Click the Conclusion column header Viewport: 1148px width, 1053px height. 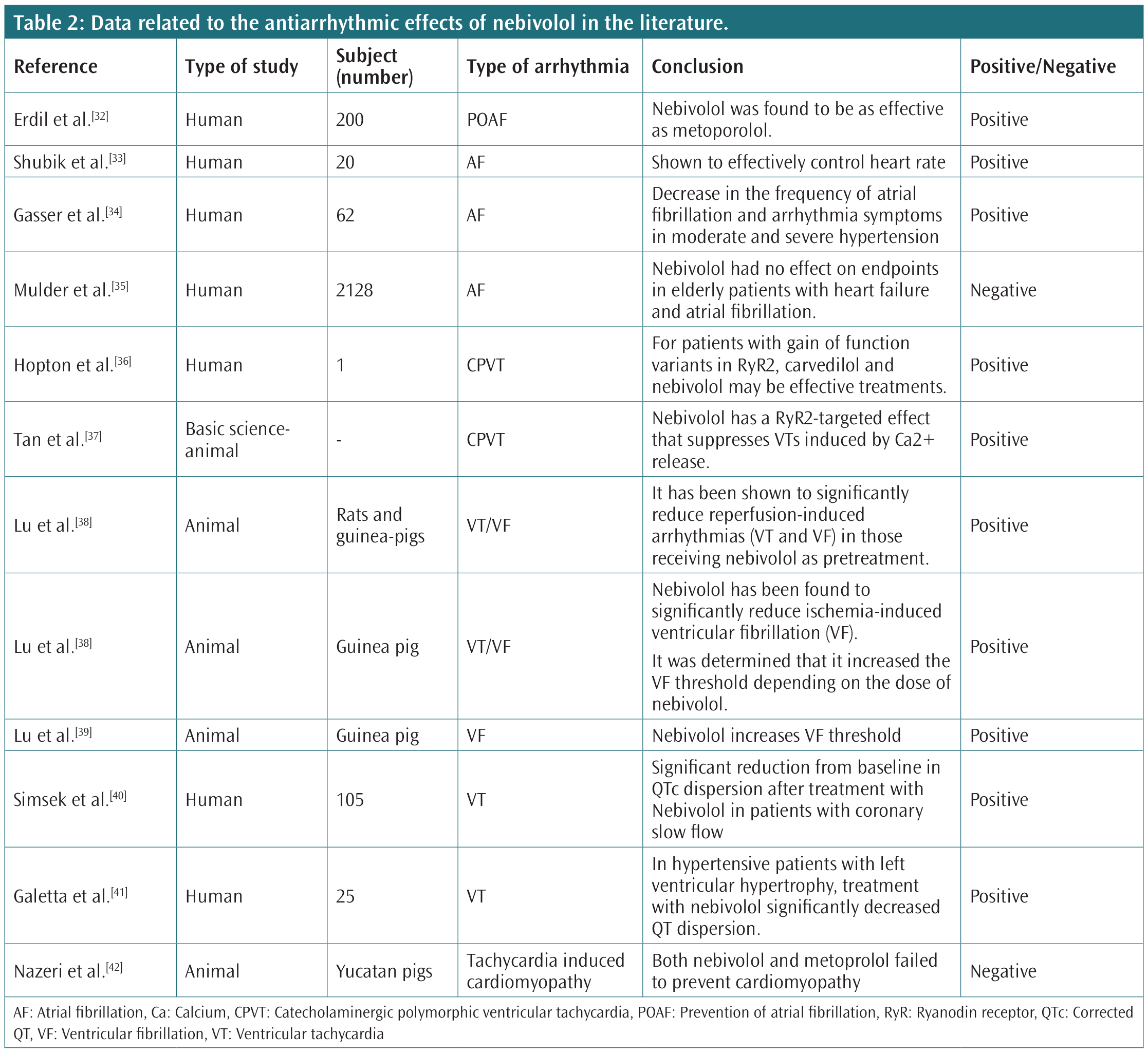696,66
